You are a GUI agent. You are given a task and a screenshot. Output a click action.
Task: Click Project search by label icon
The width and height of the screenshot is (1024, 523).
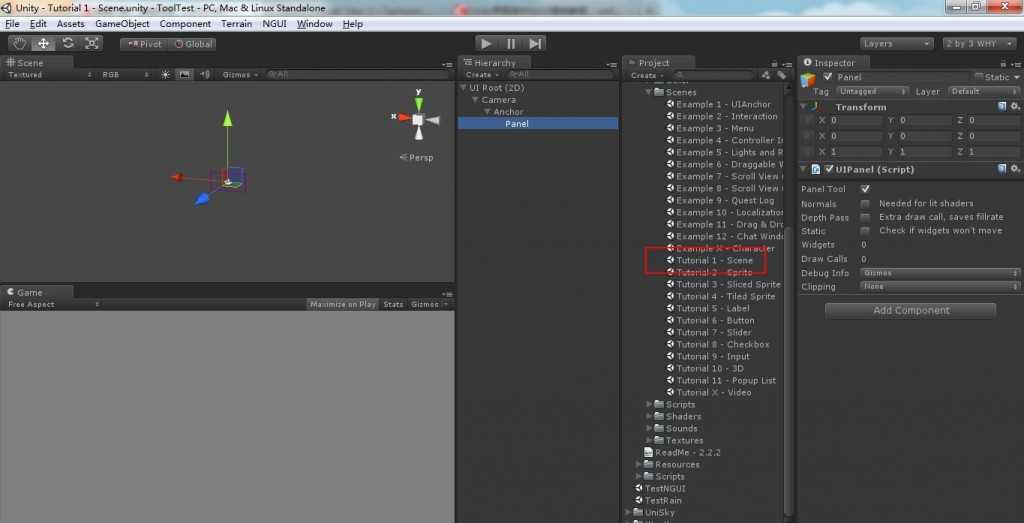781,75
